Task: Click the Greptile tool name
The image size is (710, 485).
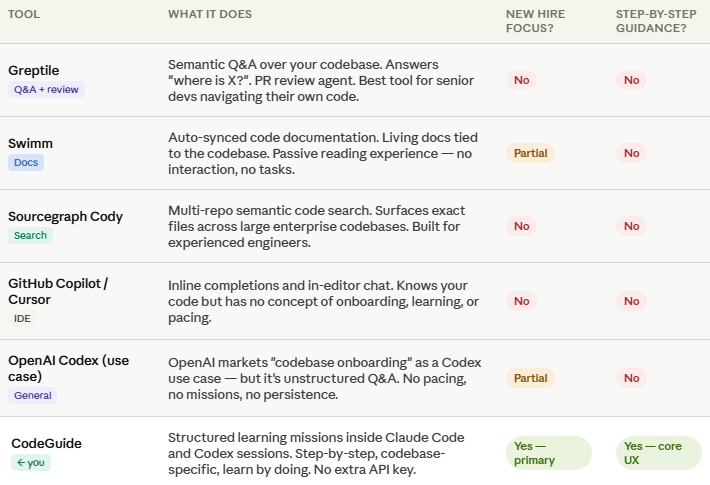Action: pos(34,70)
